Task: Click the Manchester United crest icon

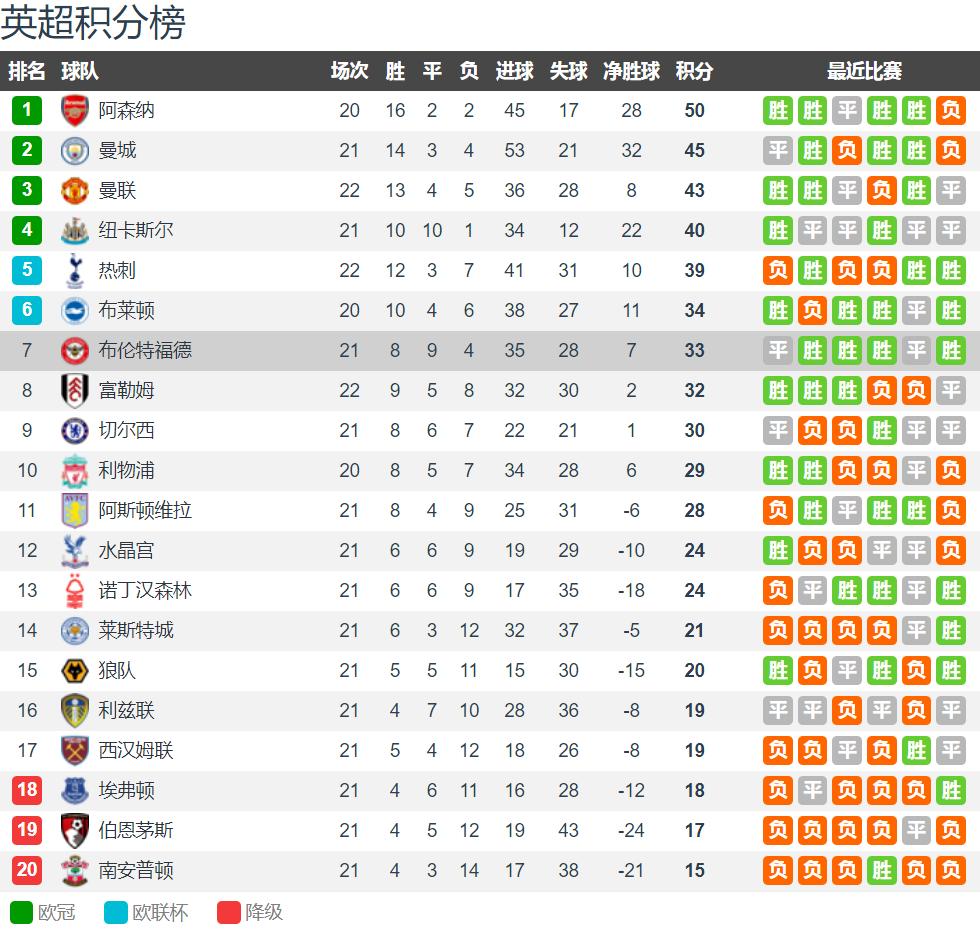Action: click(x=75, y=190)
